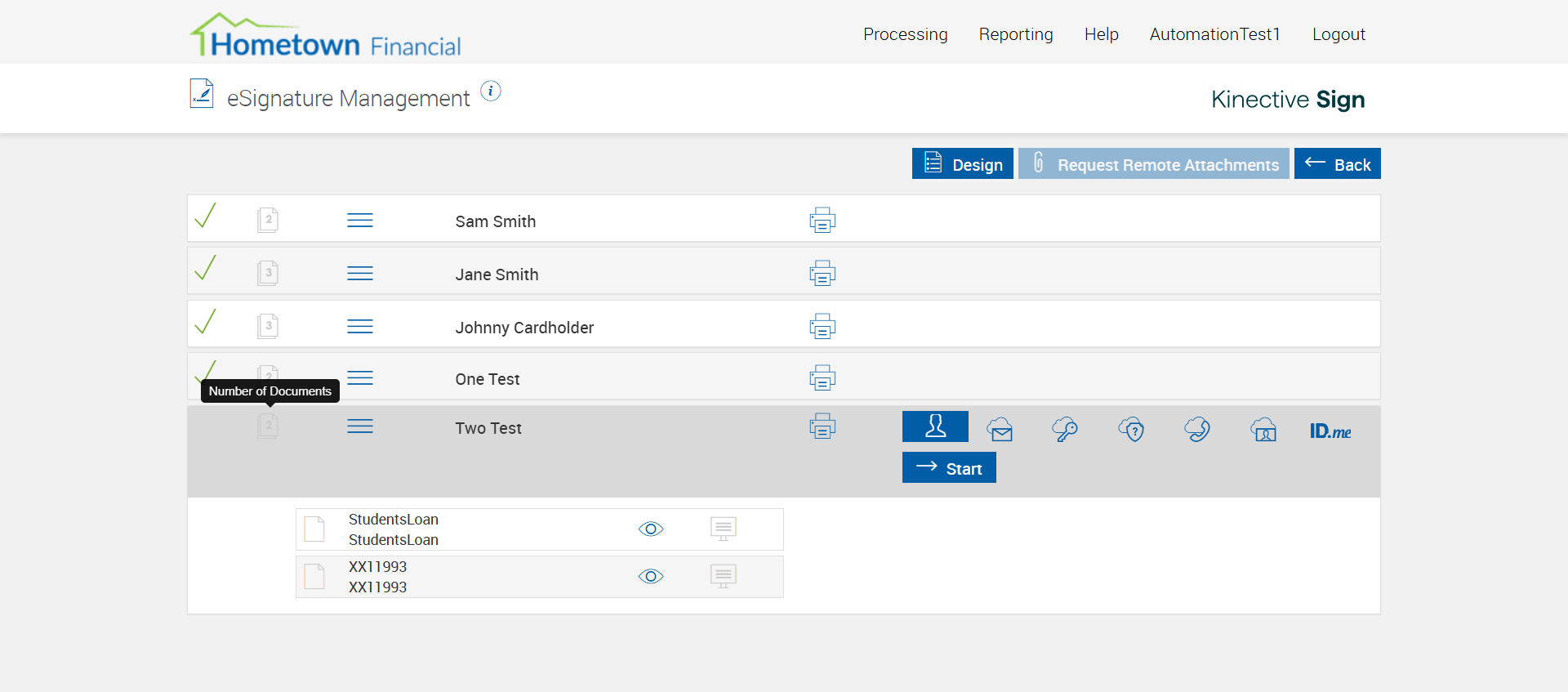Viewport: 1568px width, 692px height.
Task: Click the in-person signer icon
Action: (935, 426)
